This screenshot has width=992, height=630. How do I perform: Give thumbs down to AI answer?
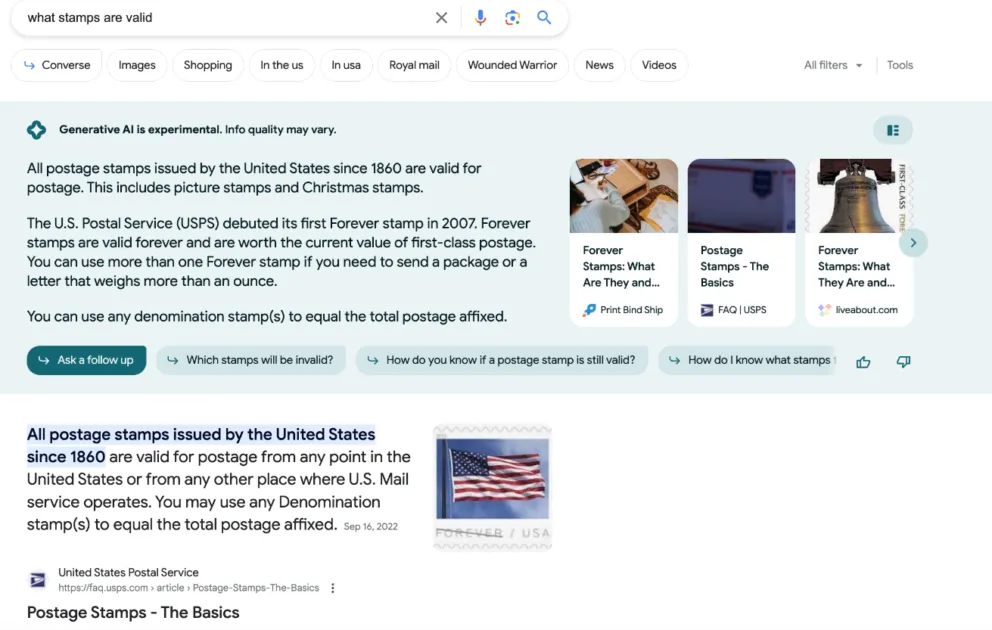tap(903, 361)
